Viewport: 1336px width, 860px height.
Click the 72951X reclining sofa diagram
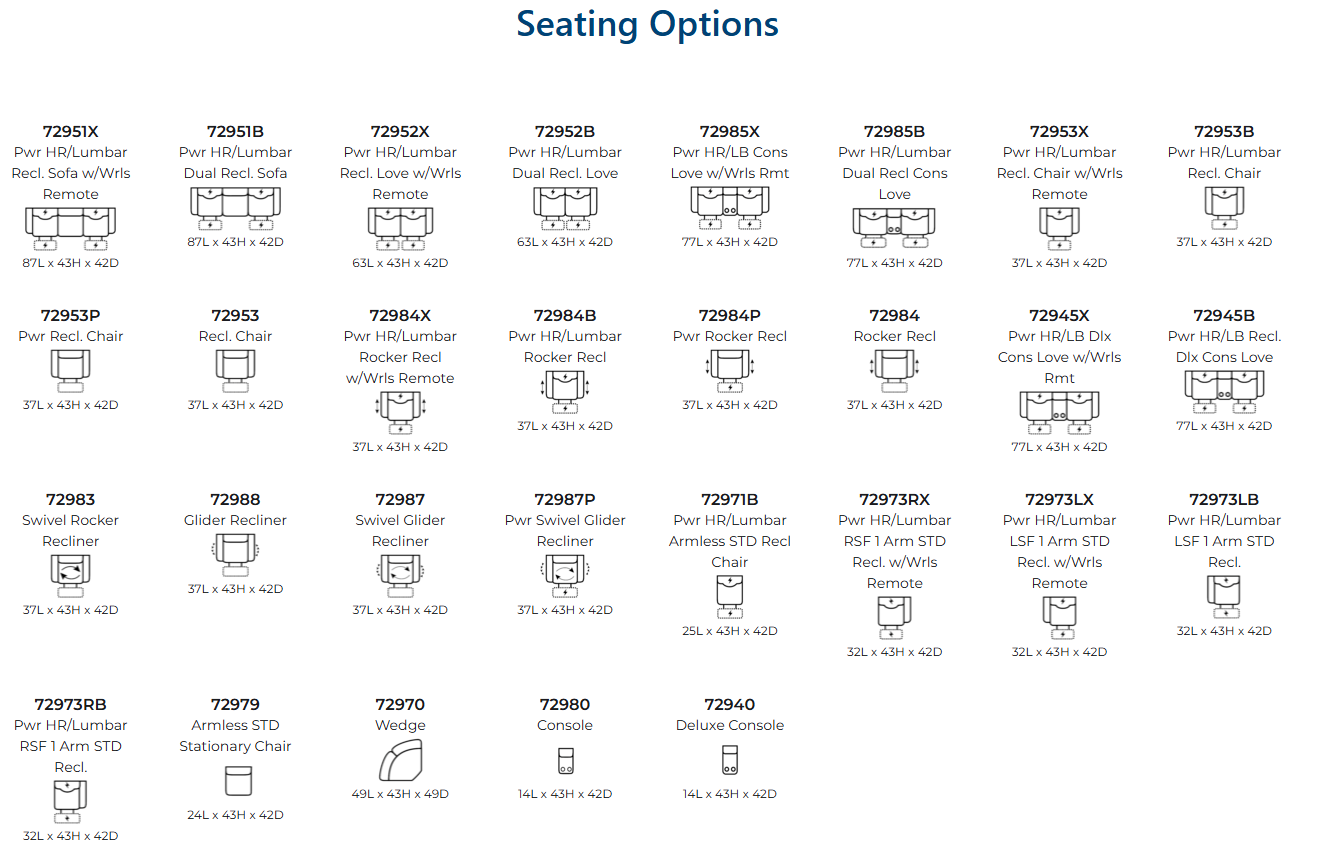point(70,229)
